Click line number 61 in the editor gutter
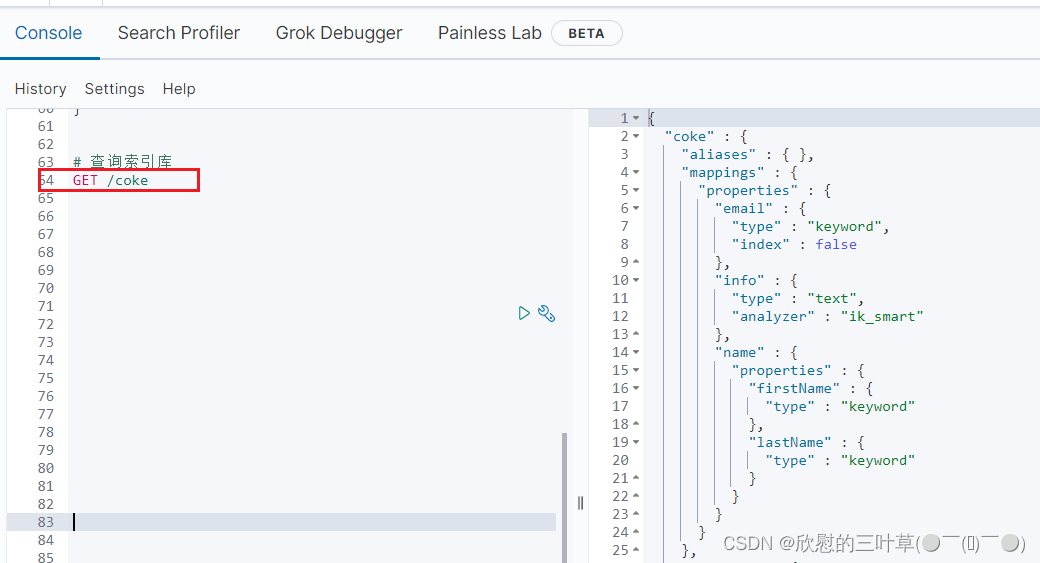Viewport: 1040px width, 563px height. [x=46, y=126]
